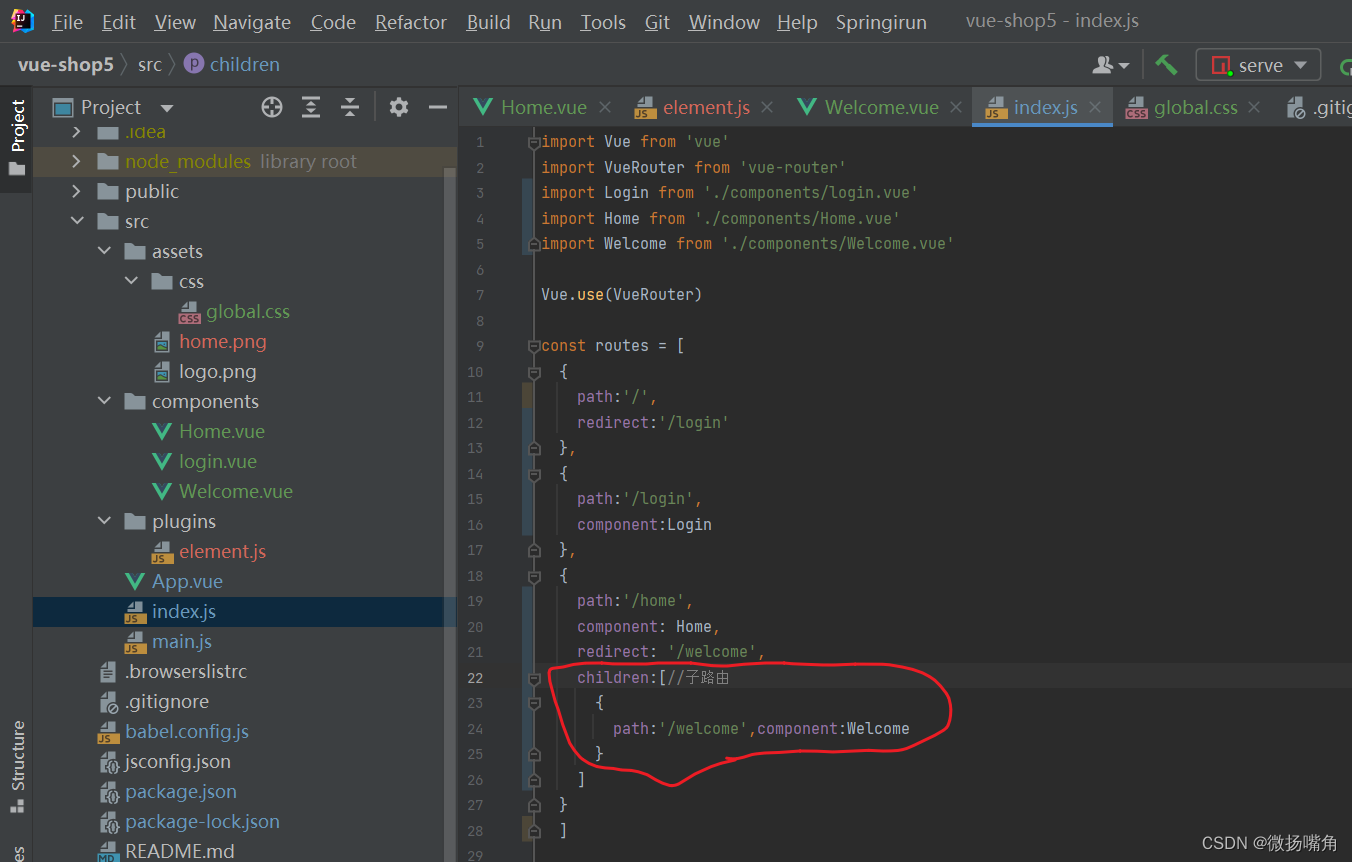Screen dimensions: 1352x862
Task: Click the Build project hammer icon
Action: pos(1166,65)
